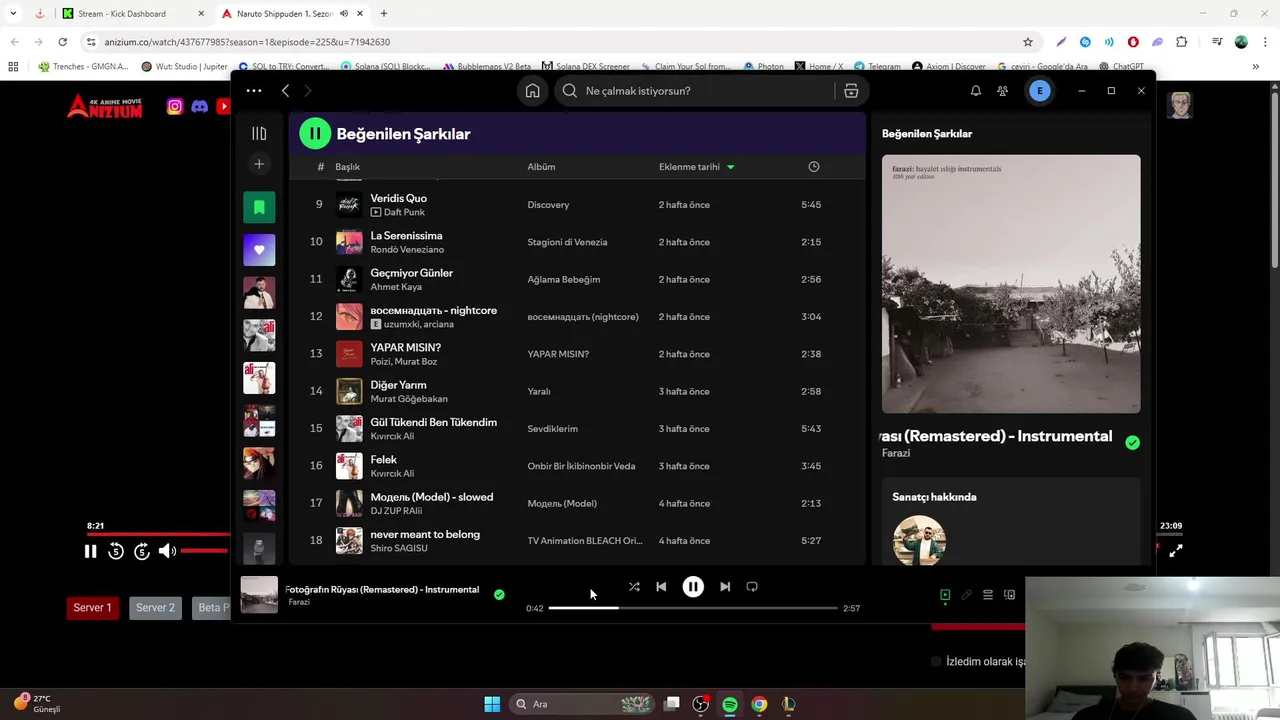Expand Your Library sidebar icon
Viewport: 1280px width, 720px height.
coord(259,133)
